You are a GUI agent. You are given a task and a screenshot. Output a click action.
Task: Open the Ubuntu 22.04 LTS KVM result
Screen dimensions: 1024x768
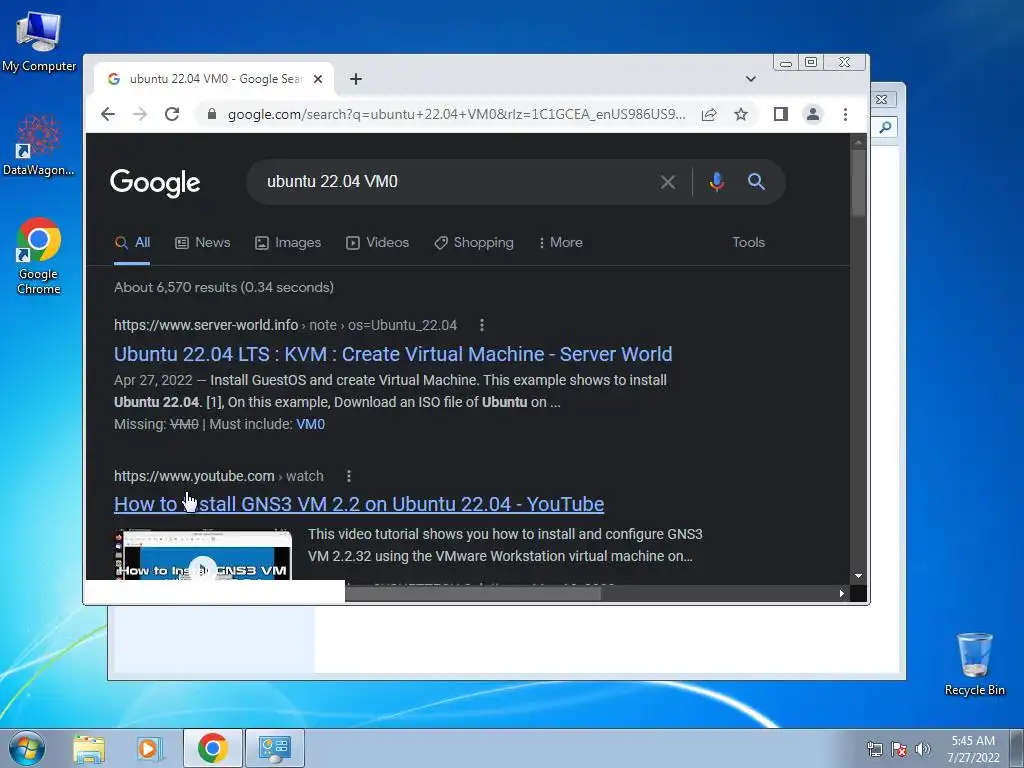(x=393, y=354)
